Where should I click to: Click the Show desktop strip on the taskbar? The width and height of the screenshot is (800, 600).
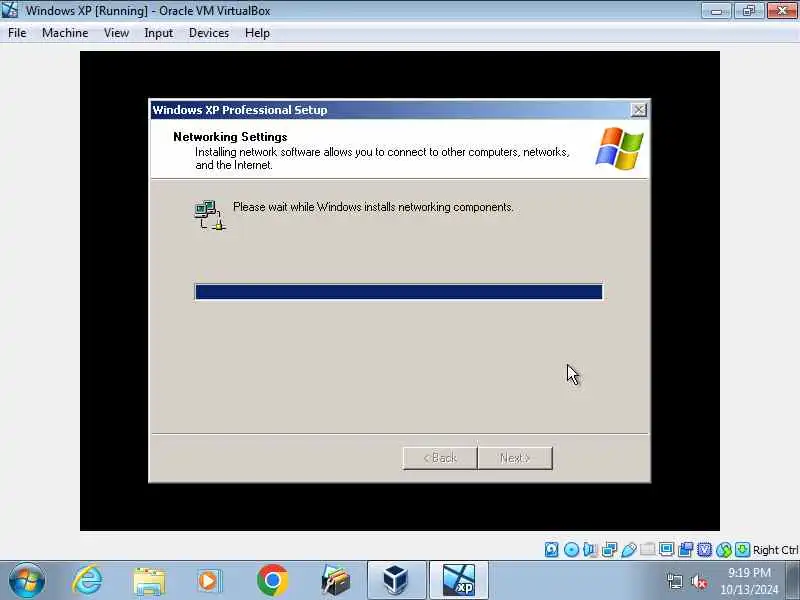(x=794, y=581)
